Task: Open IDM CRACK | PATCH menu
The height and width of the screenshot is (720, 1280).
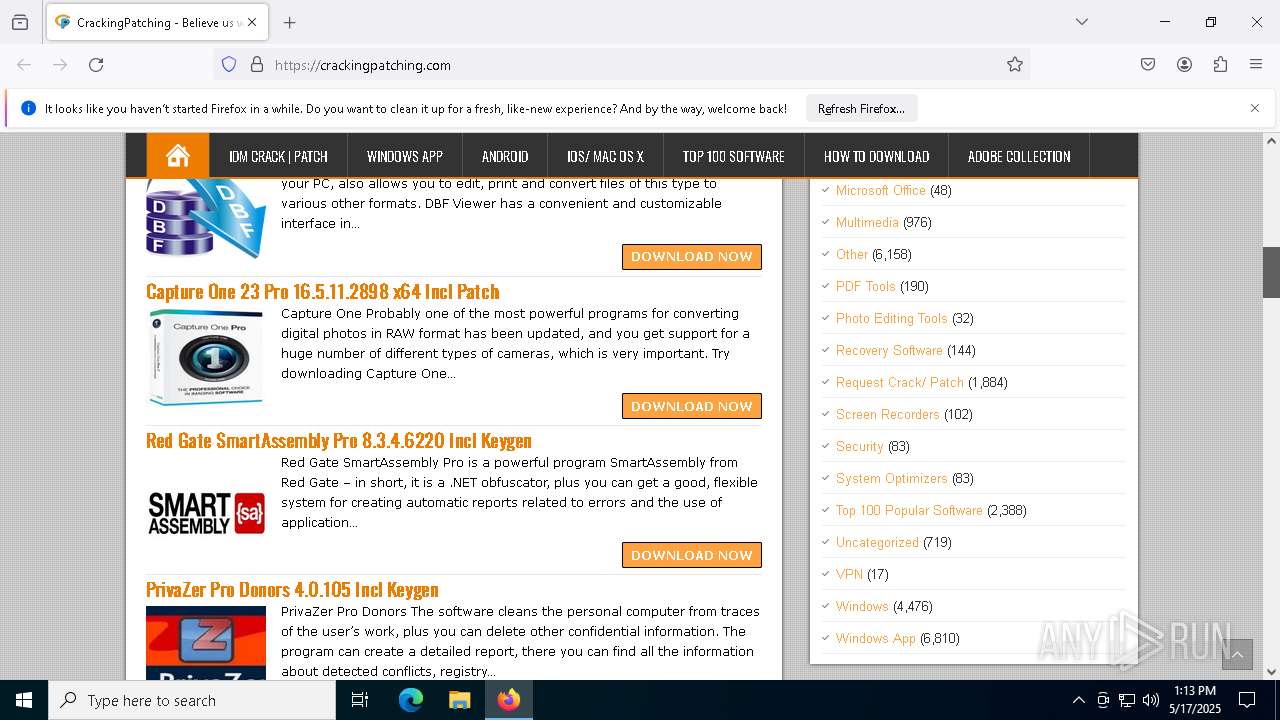Action: click(x=278, y=156)
